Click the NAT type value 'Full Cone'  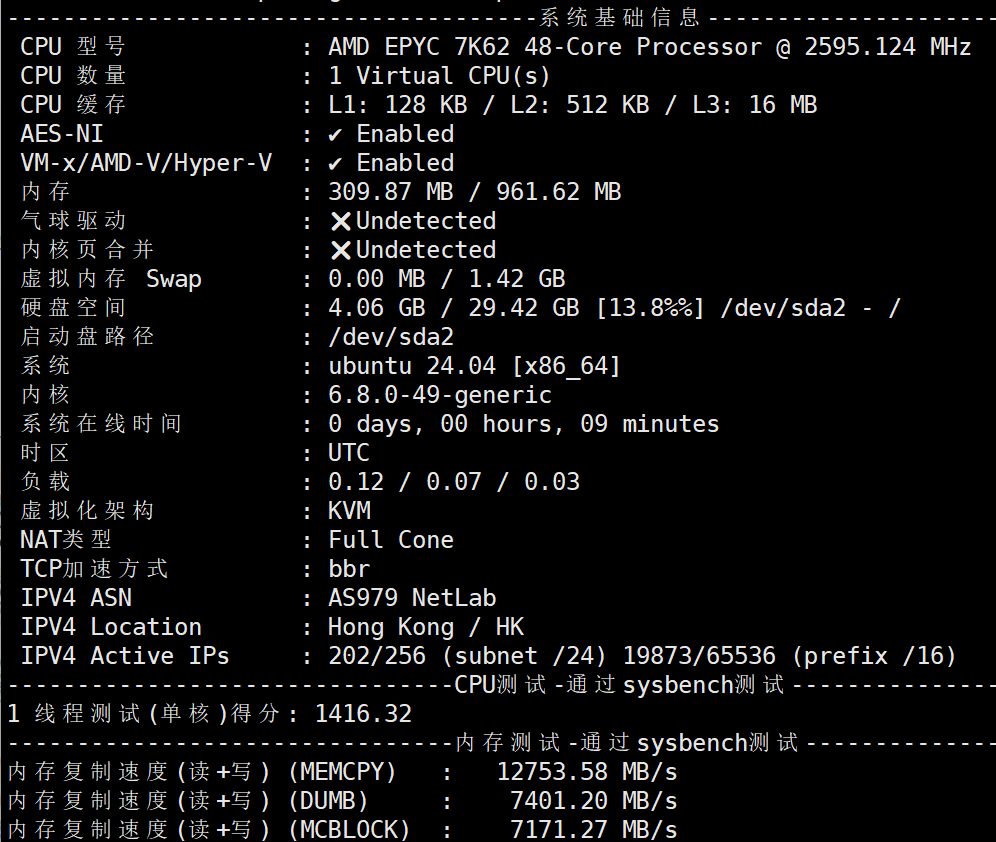391,540
